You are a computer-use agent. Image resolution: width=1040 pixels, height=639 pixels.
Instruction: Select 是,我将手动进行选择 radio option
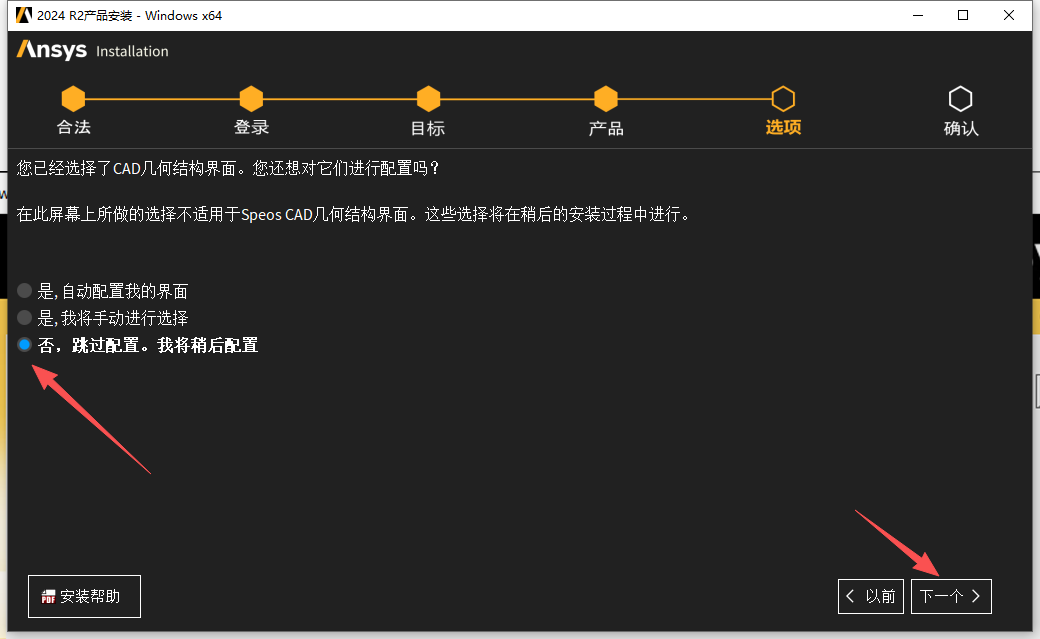tap(23, 317)
